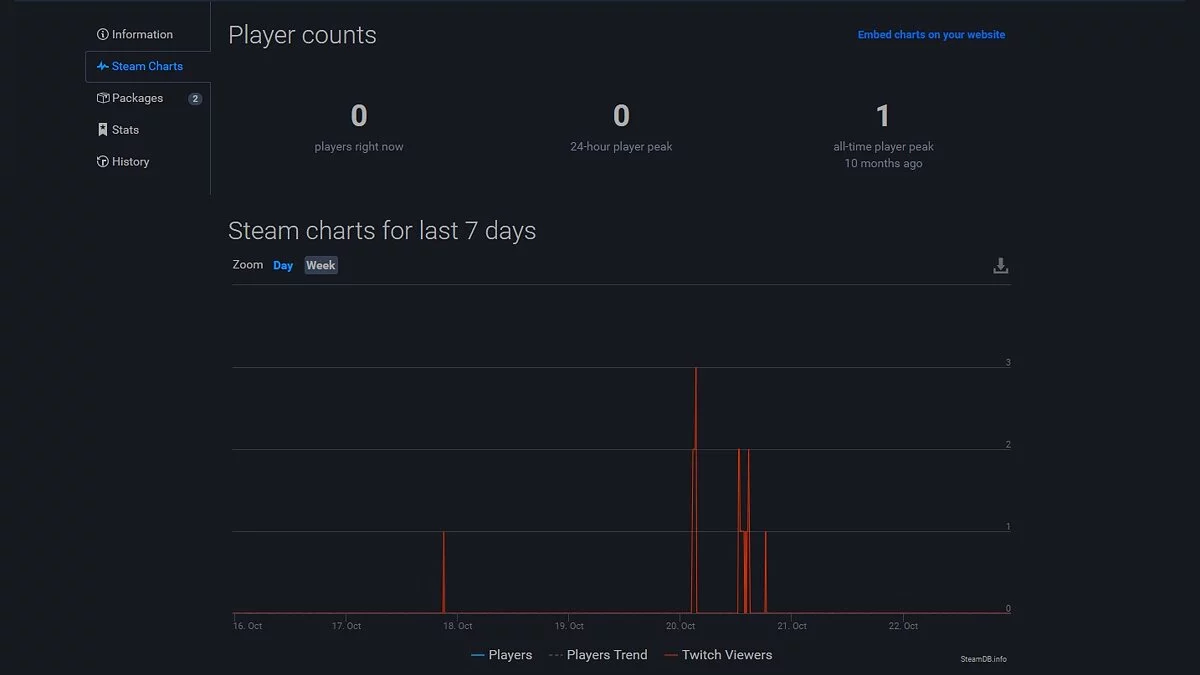
Task: Click the y-axis label 1
Action: [1008, 527]
